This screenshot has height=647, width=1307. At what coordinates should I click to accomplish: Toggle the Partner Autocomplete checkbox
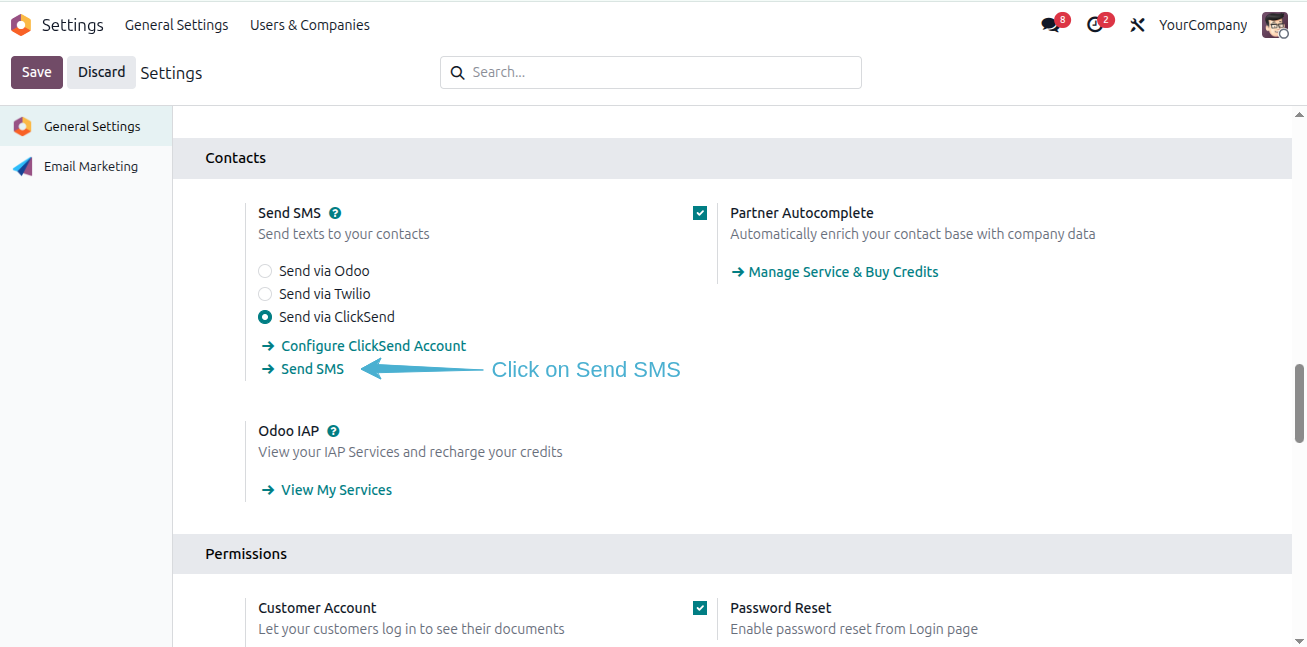tap(700, 213)
